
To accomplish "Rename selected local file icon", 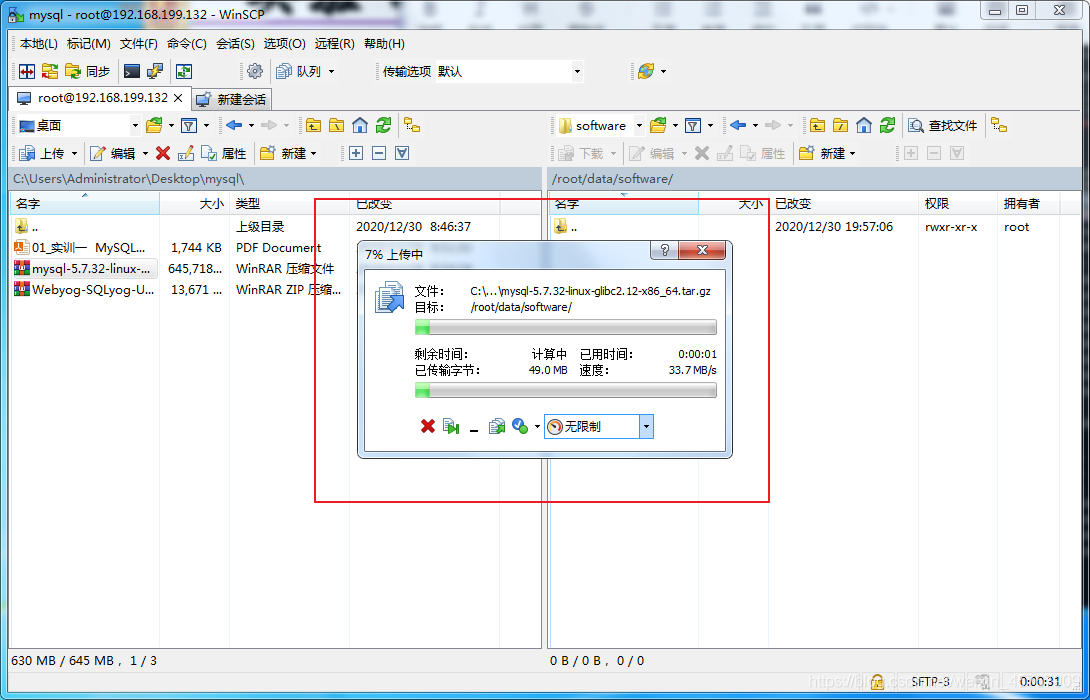I will 186,153.
